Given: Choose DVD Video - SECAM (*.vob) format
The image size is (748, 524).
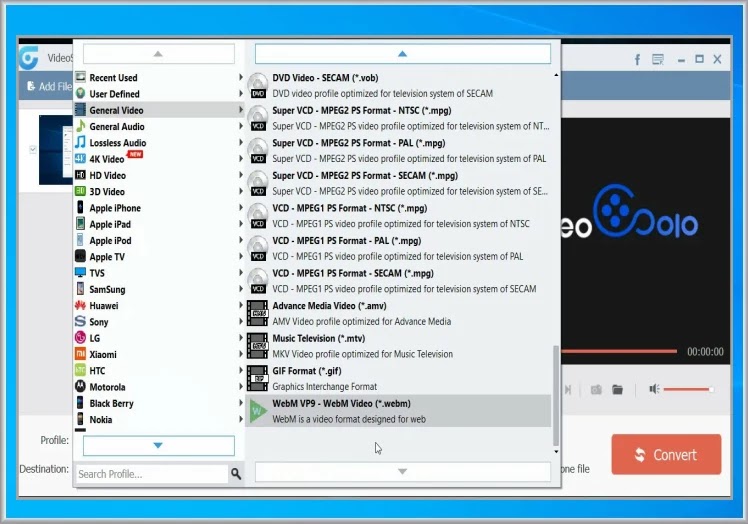Looking at the screenshot, I should (398, 85).
